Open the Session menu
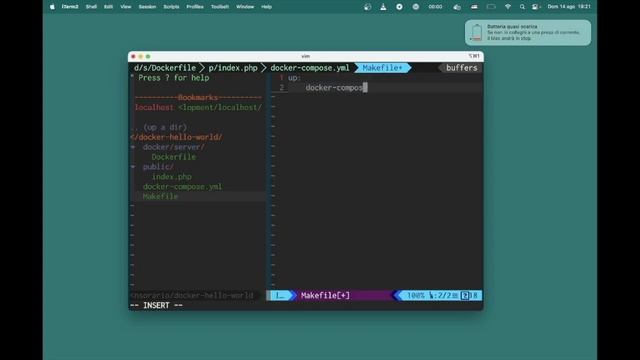The image size is (640, 360). (x=147, y=7)
